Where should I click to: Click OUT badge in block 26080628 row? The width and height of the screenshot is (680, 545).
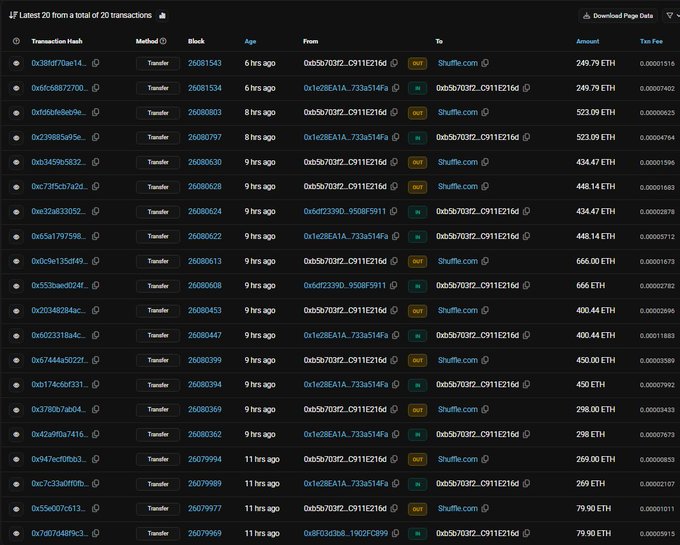click(418, 187)
